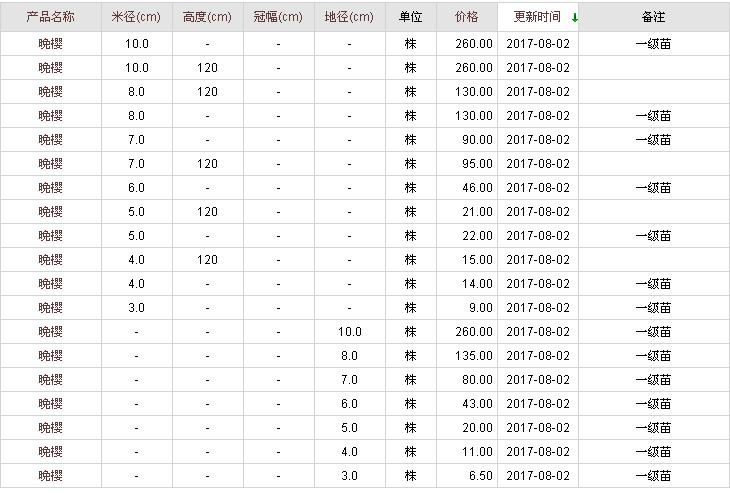Click the green sort arrow beside 更新时间
Image resolution: width=730 pixels, height=493 pixels.
tap(575, 18)
